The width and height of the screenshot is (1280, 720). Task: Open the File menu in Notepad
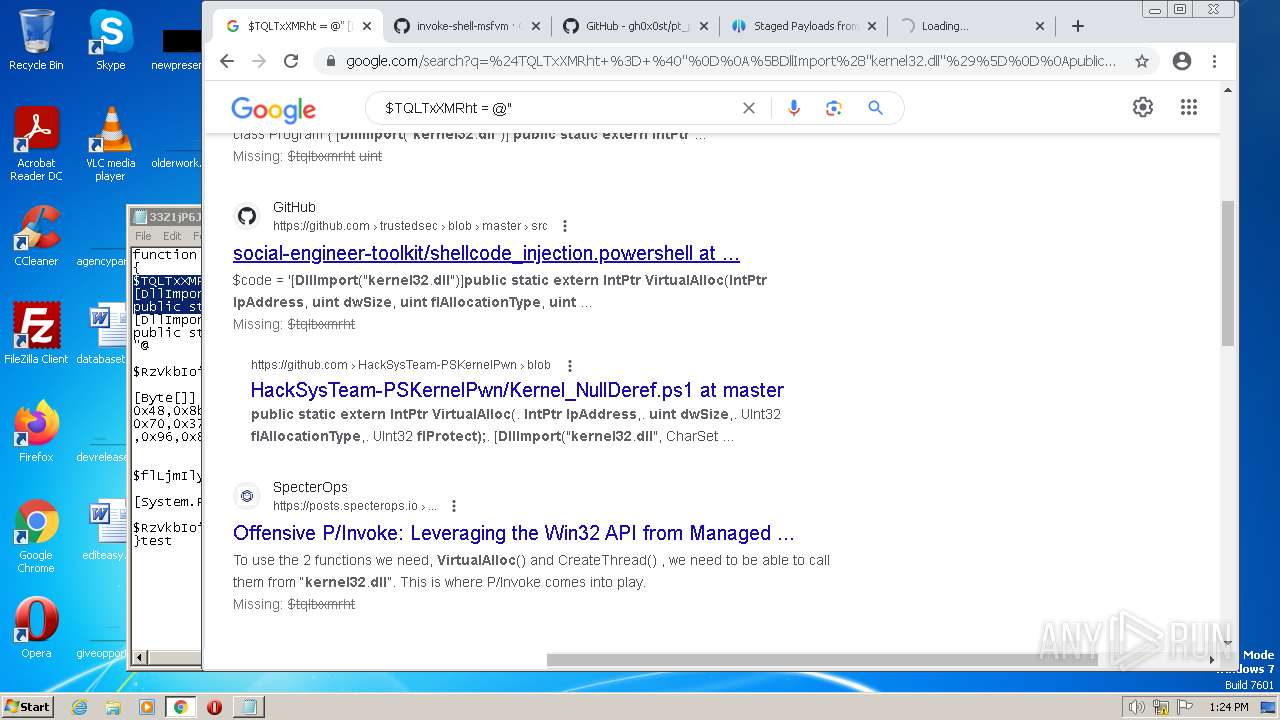(143, 236)
